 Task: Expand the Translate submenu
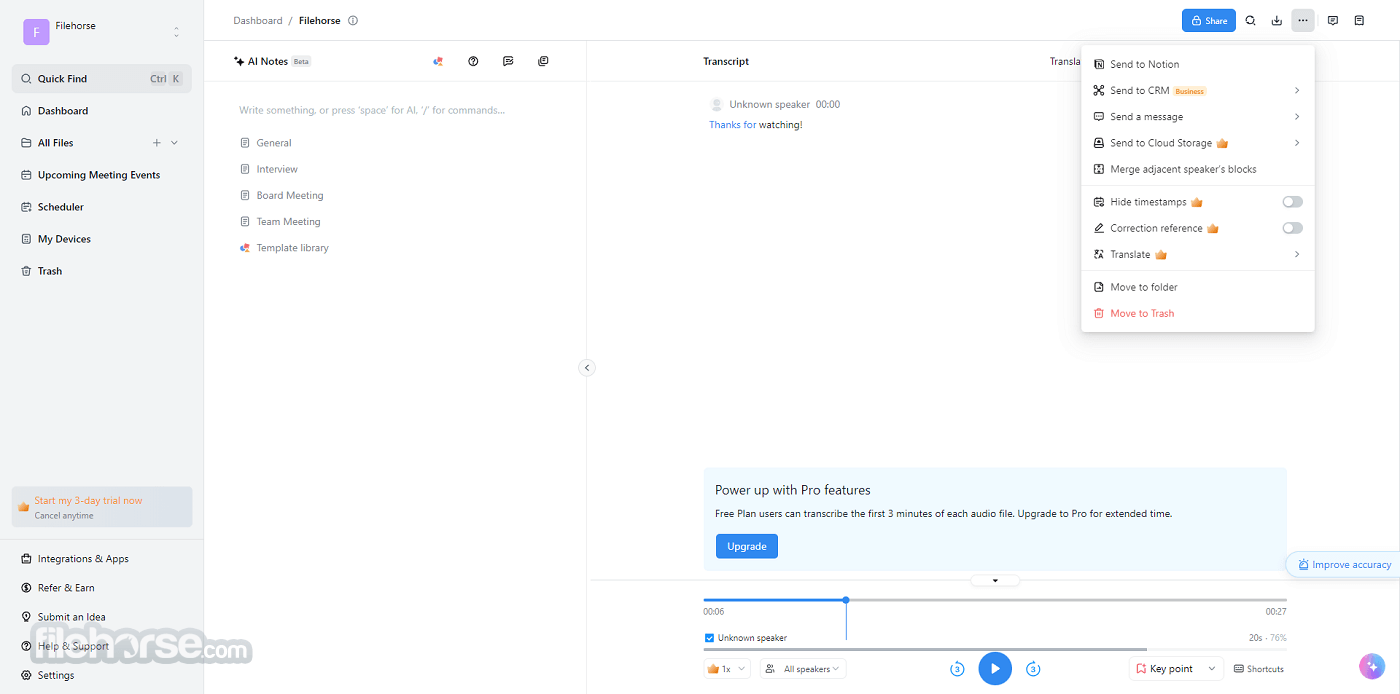1198,254
